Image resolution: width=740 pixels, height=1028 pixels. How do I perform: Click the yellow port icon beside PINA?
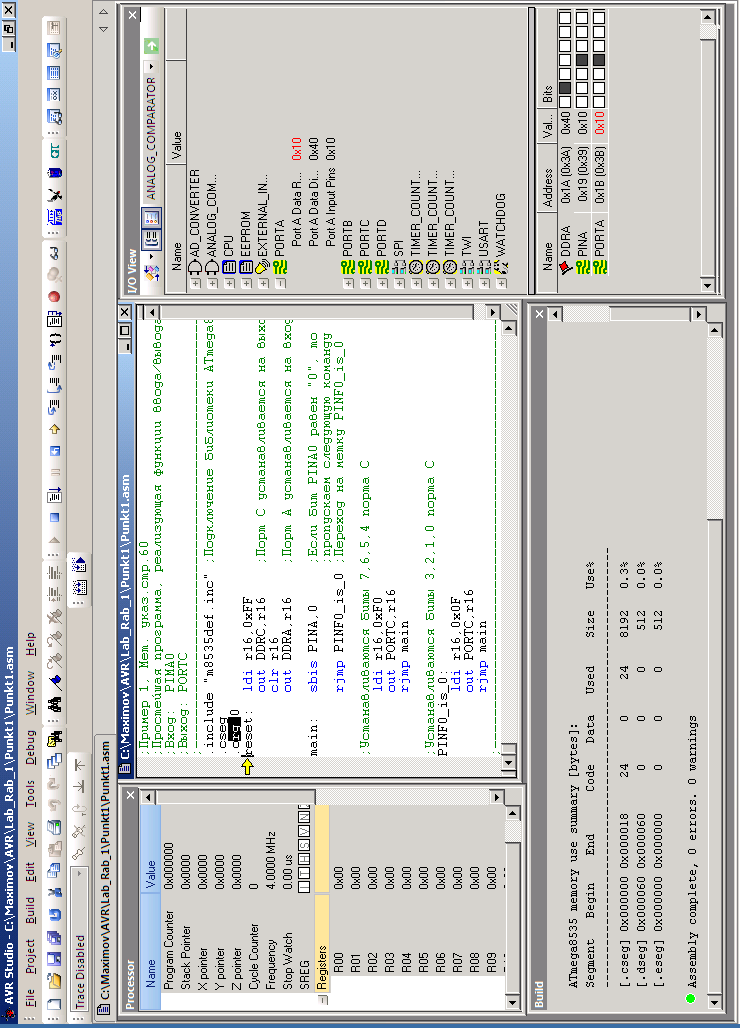582,267
